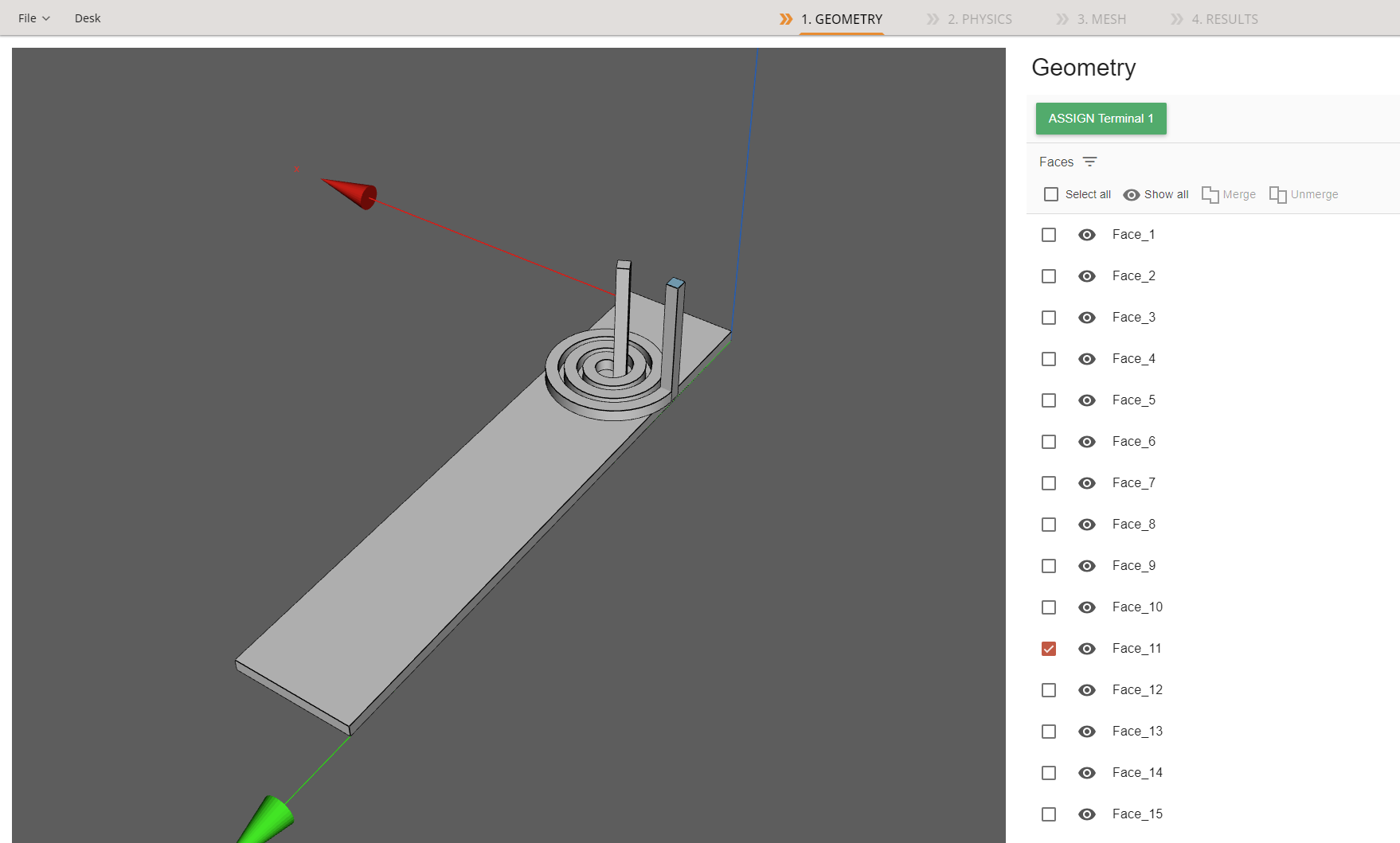
Task: Hide Face_8 via eye icon
Action: pos(1086,525)
